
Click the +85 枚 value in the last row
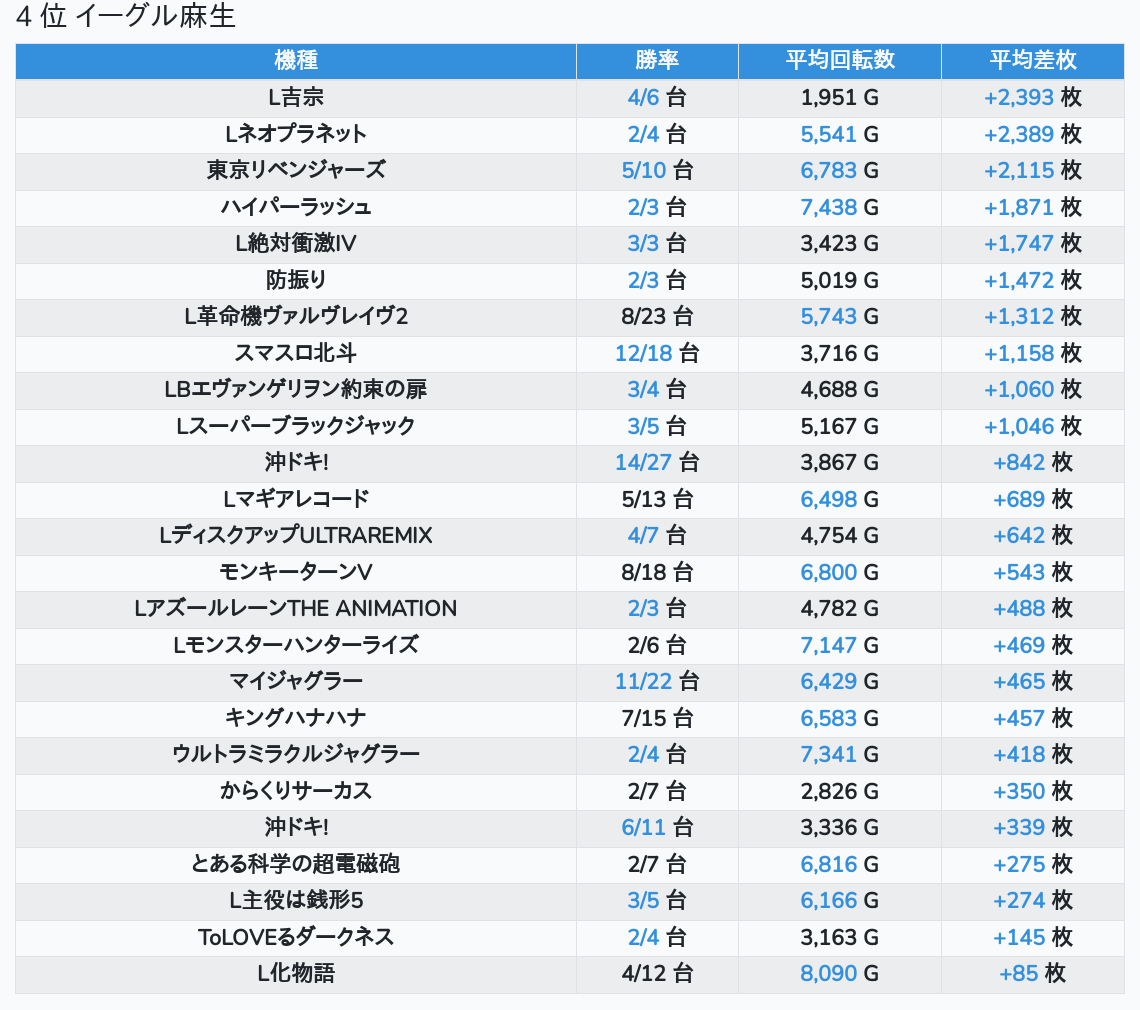click(x=1032, y=973)
